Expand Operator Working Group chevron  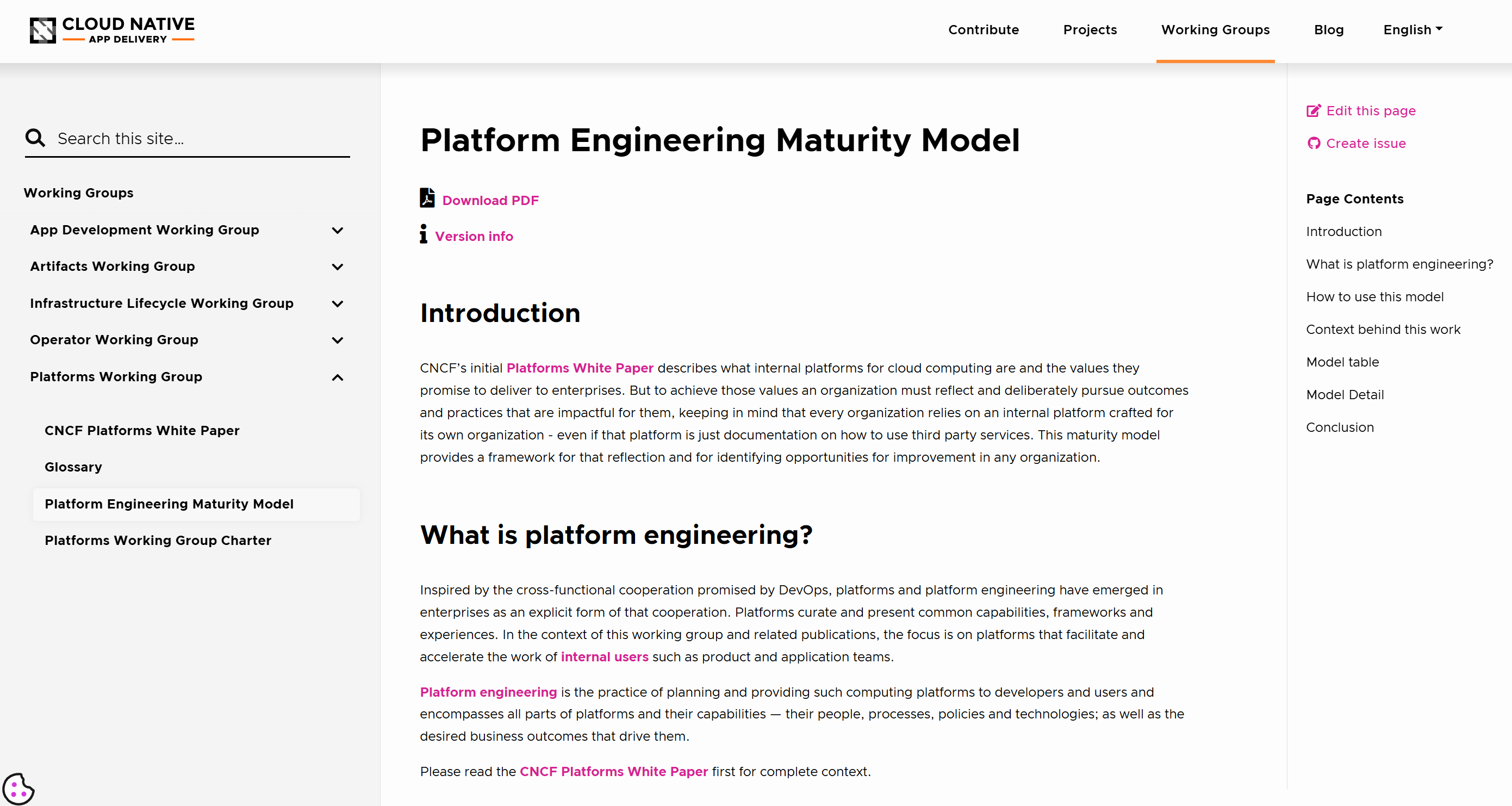(338, 340)
